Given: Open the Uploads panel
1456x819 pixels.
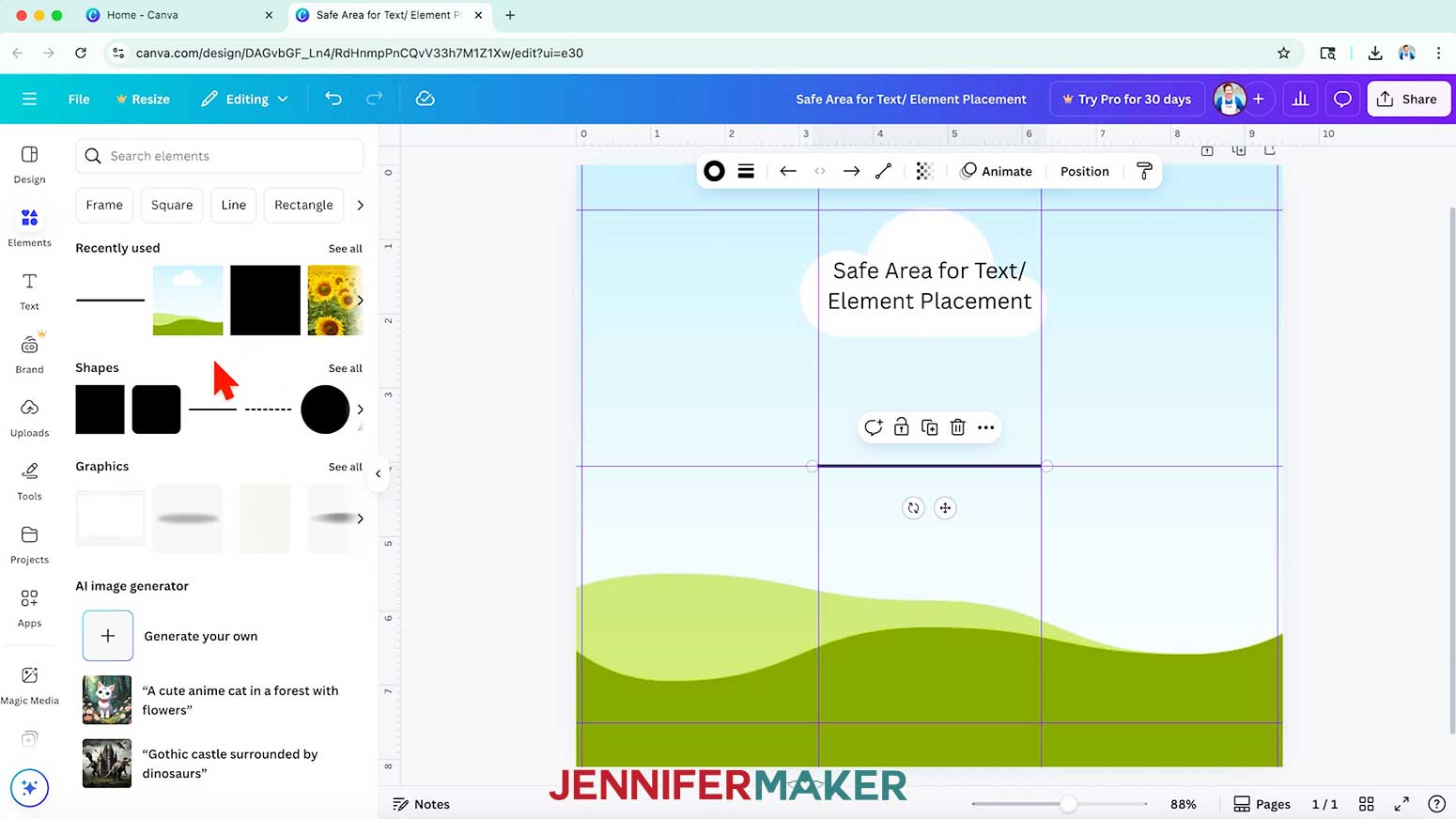Looking at the screenshot, I should point(29,418).
